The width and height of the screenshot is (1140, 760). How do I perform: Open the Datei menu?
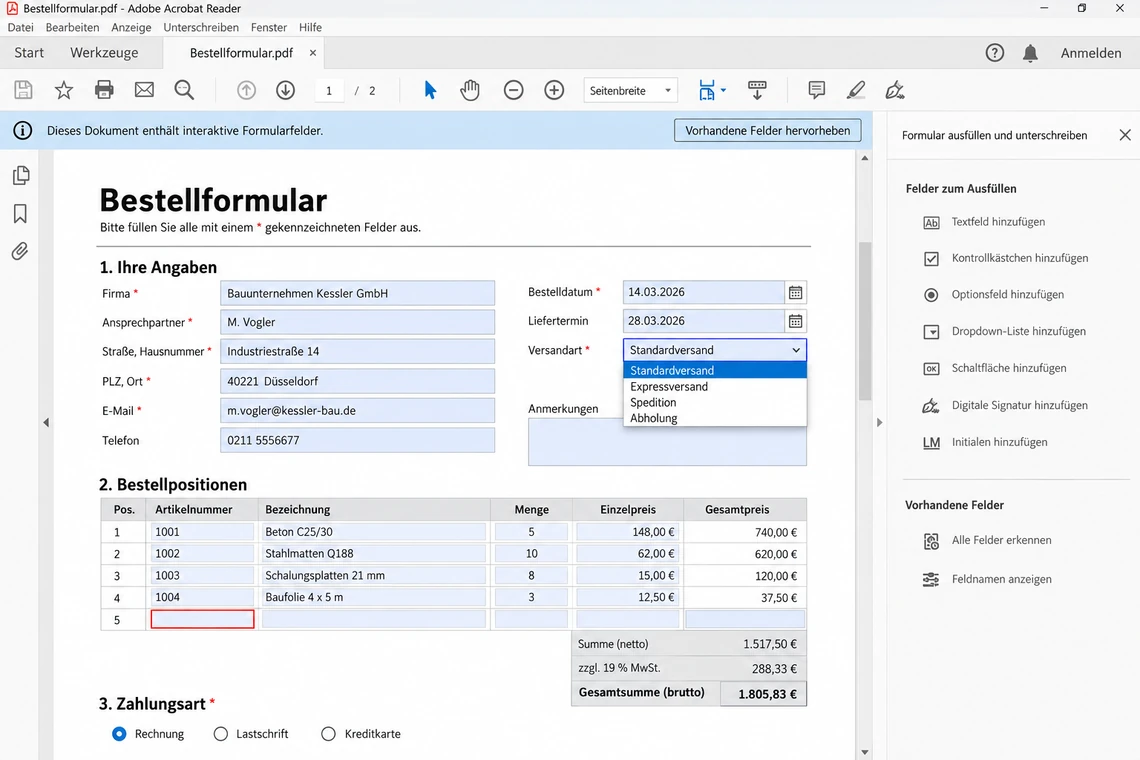click(x=20, y=28)
